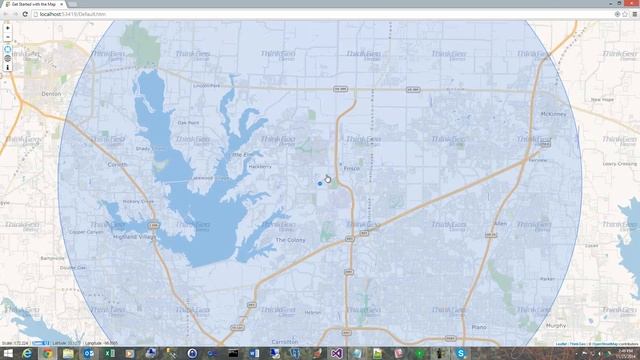Open a new browser tab
Screen dimensions: 640x360
[73, 4]
